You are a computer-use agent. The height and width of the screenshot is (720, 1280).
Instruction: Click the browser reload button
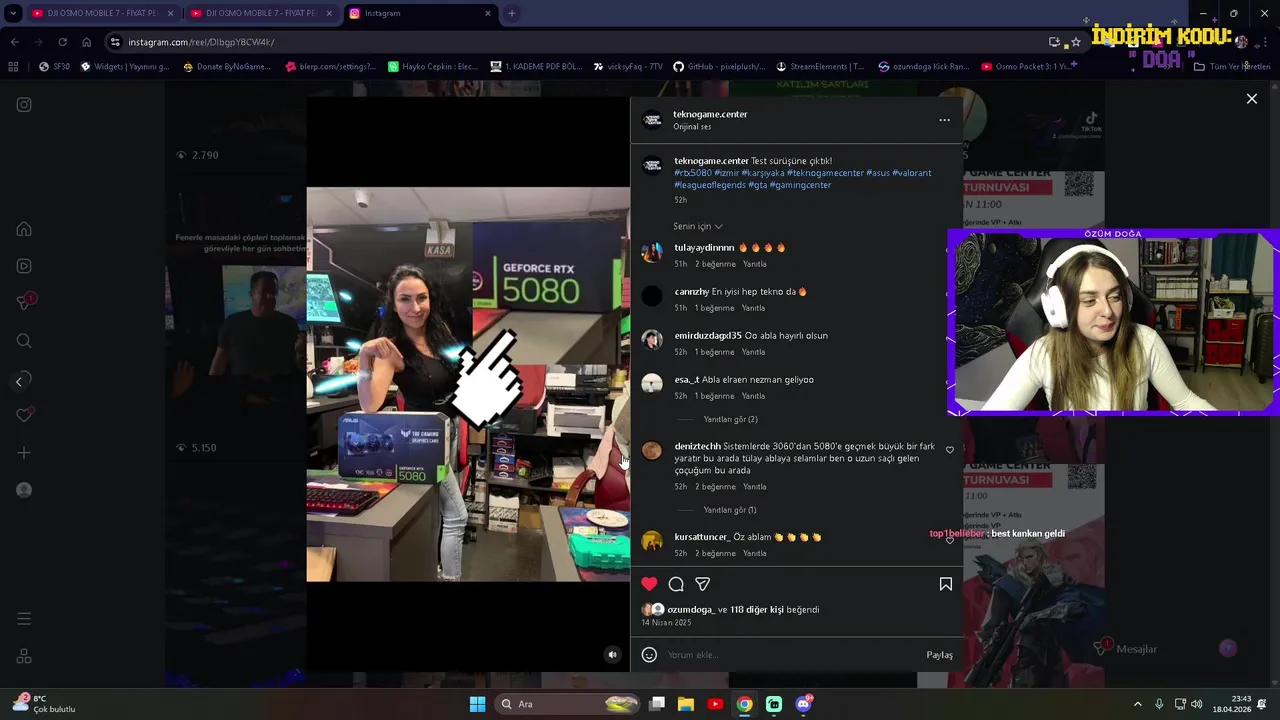tap(62, 42)
